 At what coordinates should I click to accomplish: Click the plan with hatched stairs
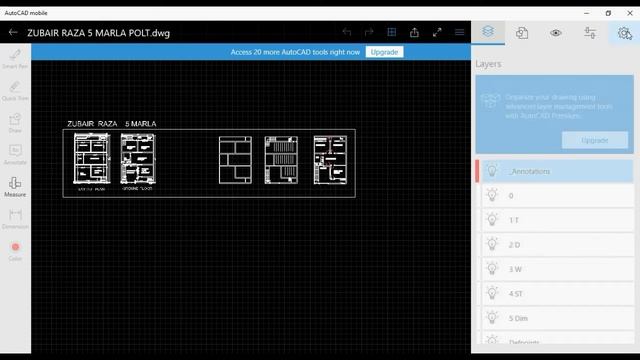click(281, 160)
